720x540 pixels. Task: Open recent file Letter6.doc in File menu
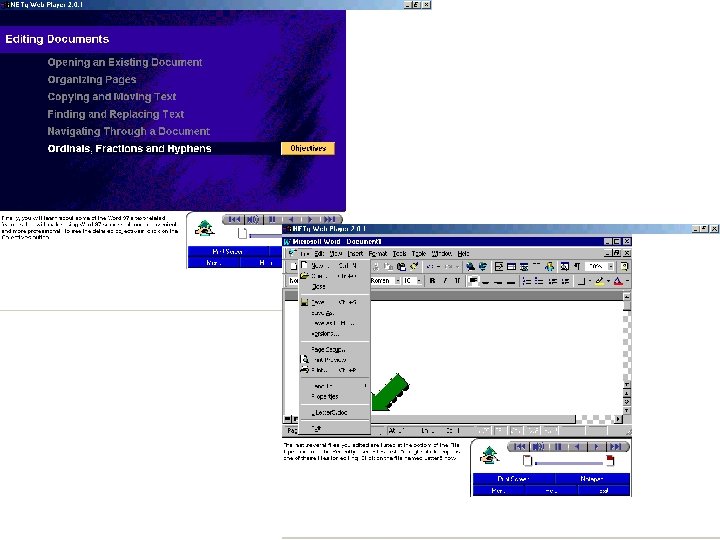click(x=335, y=412)
